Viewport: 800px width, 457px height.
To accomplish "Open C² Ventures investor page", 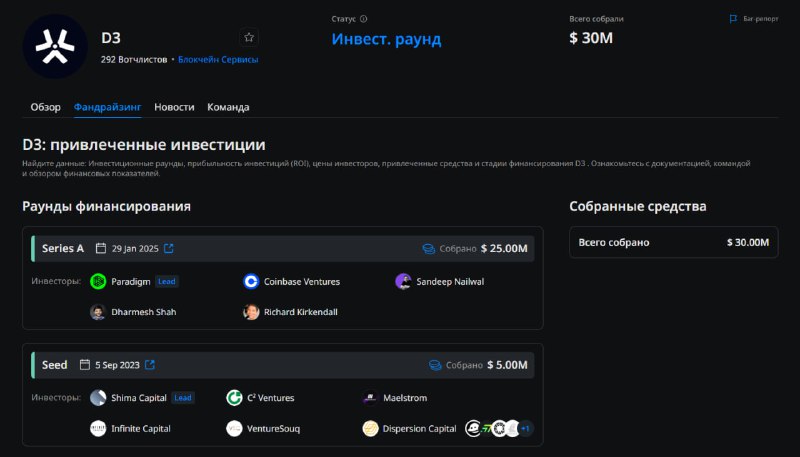I will [x=270, y=398].
